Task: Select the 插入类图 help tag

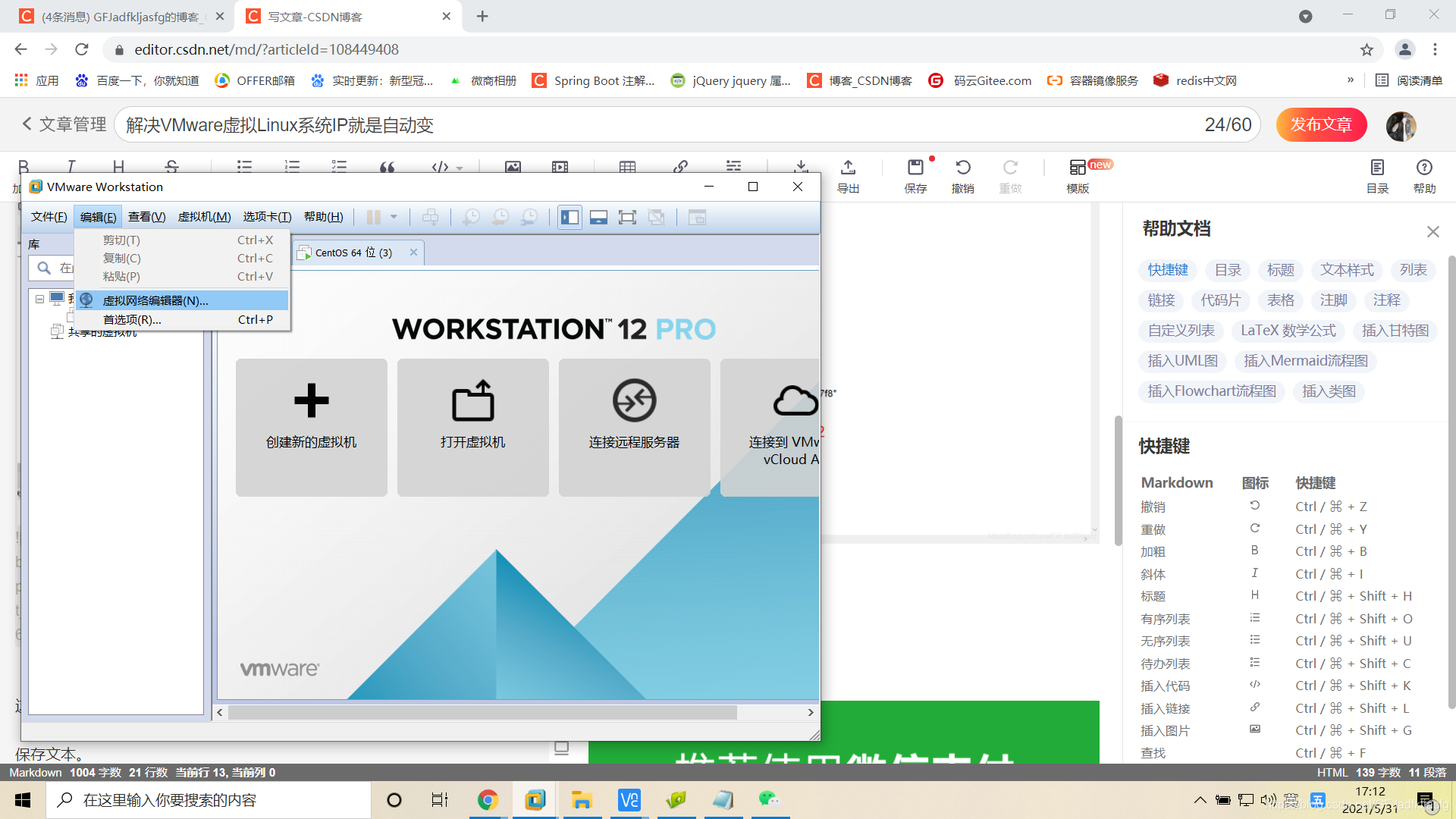Action: pos(1329,391)
